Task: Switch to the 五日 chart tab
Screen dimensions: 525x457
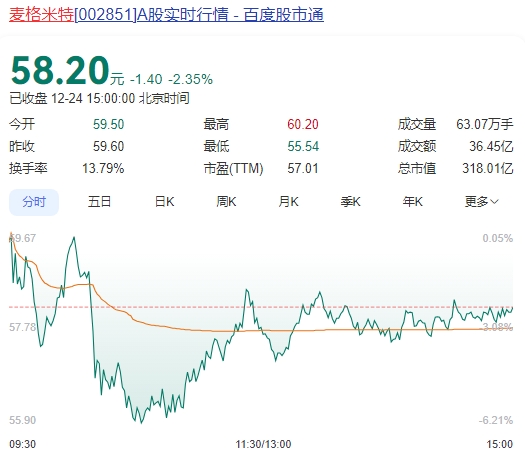Action: click(x=99, y=202)
